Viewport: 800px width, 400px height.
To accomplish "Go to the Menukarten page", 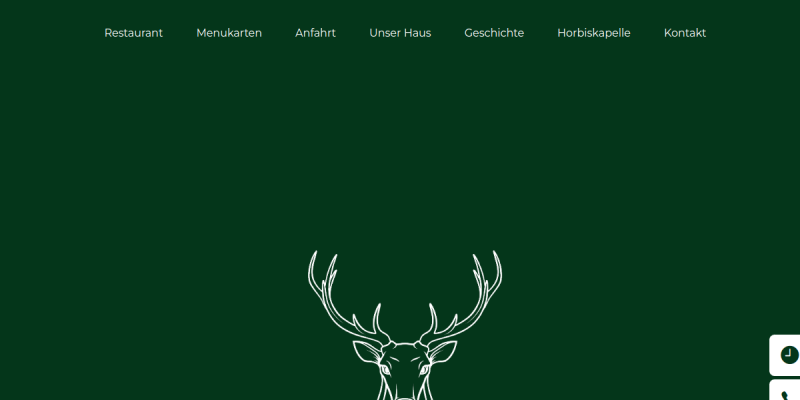I will [229, 33].
